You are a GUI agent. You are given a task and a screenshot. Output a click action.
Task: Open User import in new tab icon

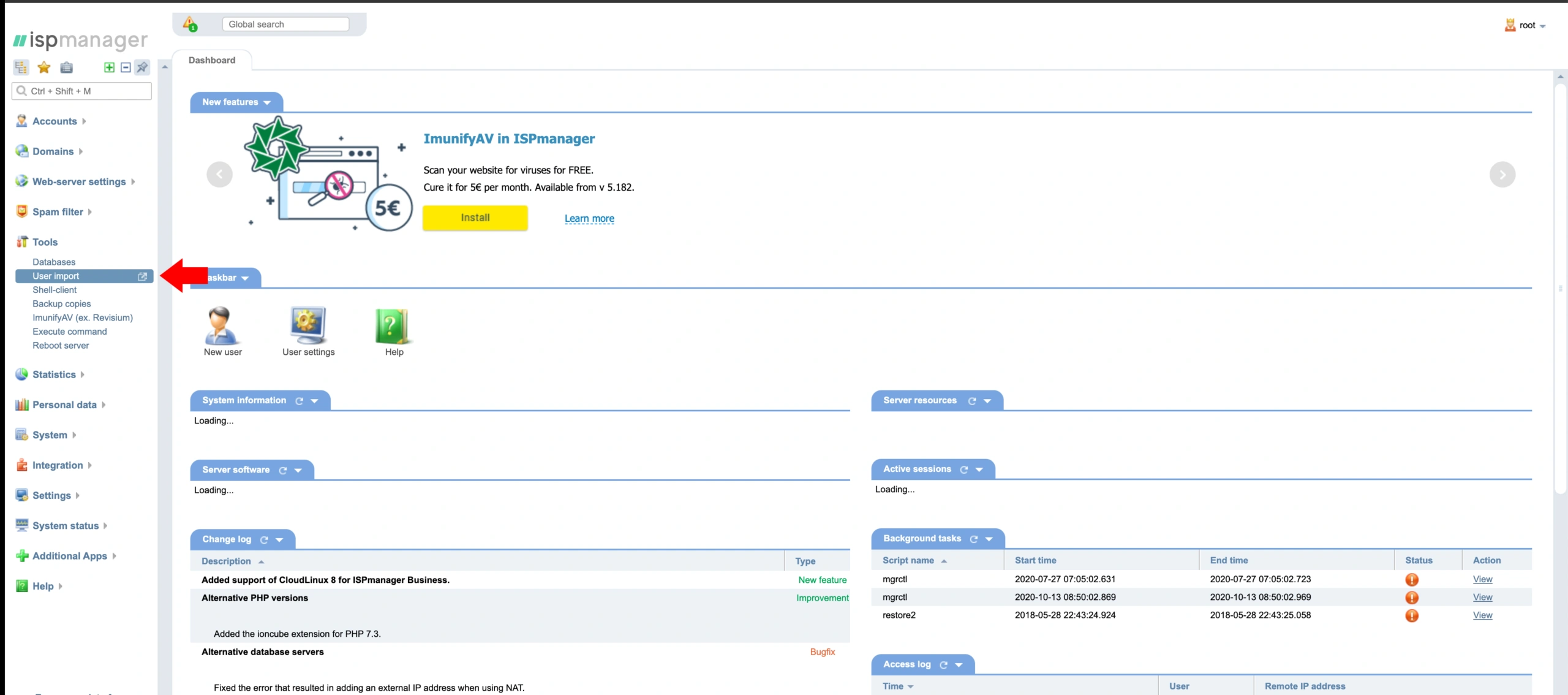point(142,276)
